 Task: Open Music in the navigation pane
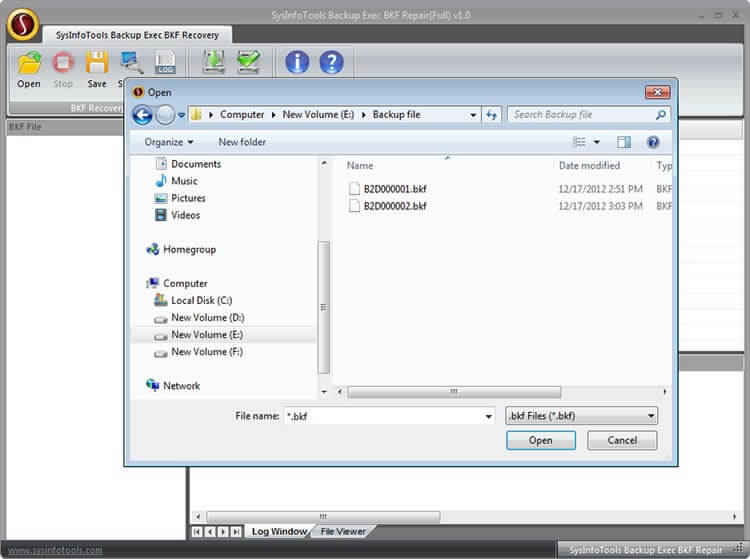[x=176, y=181]
